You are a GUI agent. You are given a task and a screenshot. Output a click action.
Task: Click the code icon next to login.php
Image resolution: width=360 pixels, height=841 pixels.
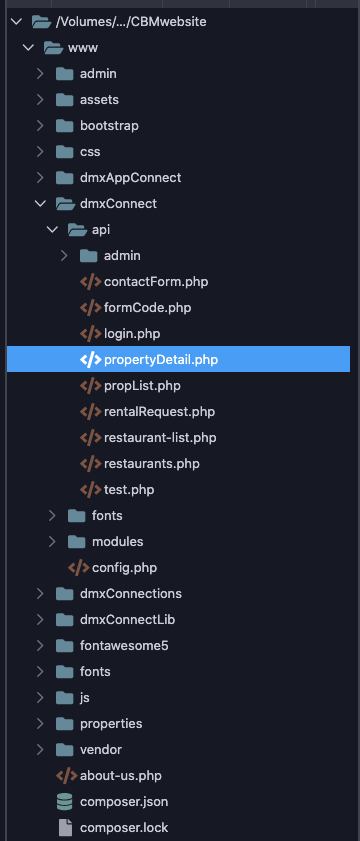(x=90, y=334)
